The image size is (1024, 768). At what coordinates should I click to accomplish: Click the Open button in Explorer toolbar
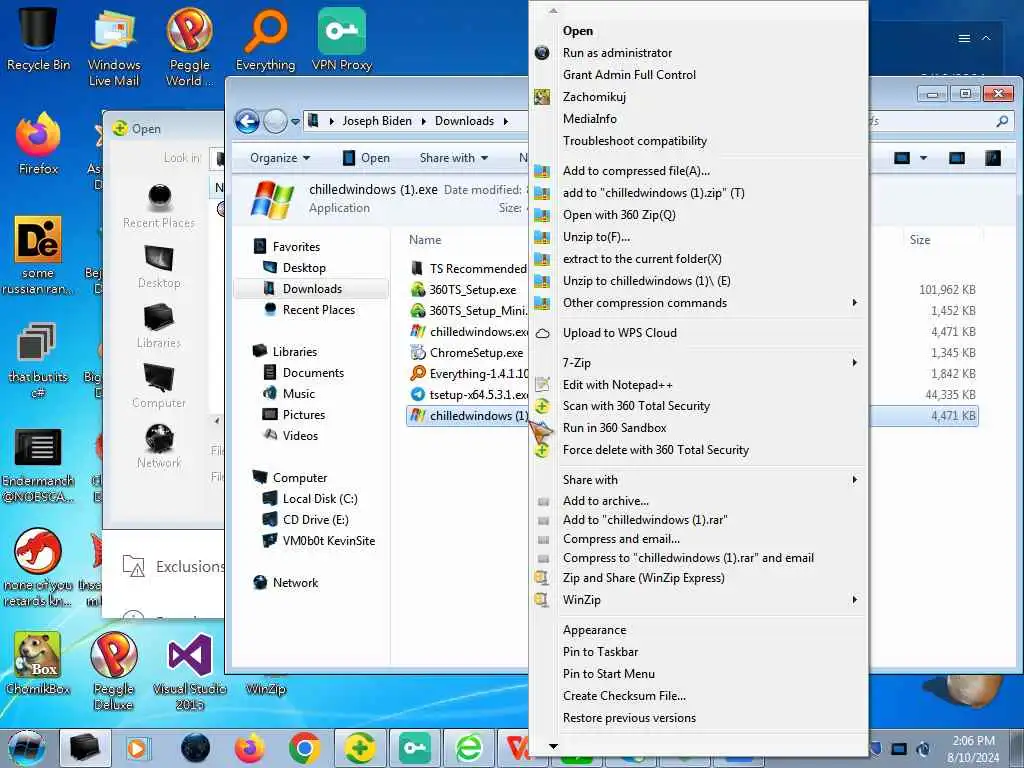pyautogui.click(x=366, y=158)
